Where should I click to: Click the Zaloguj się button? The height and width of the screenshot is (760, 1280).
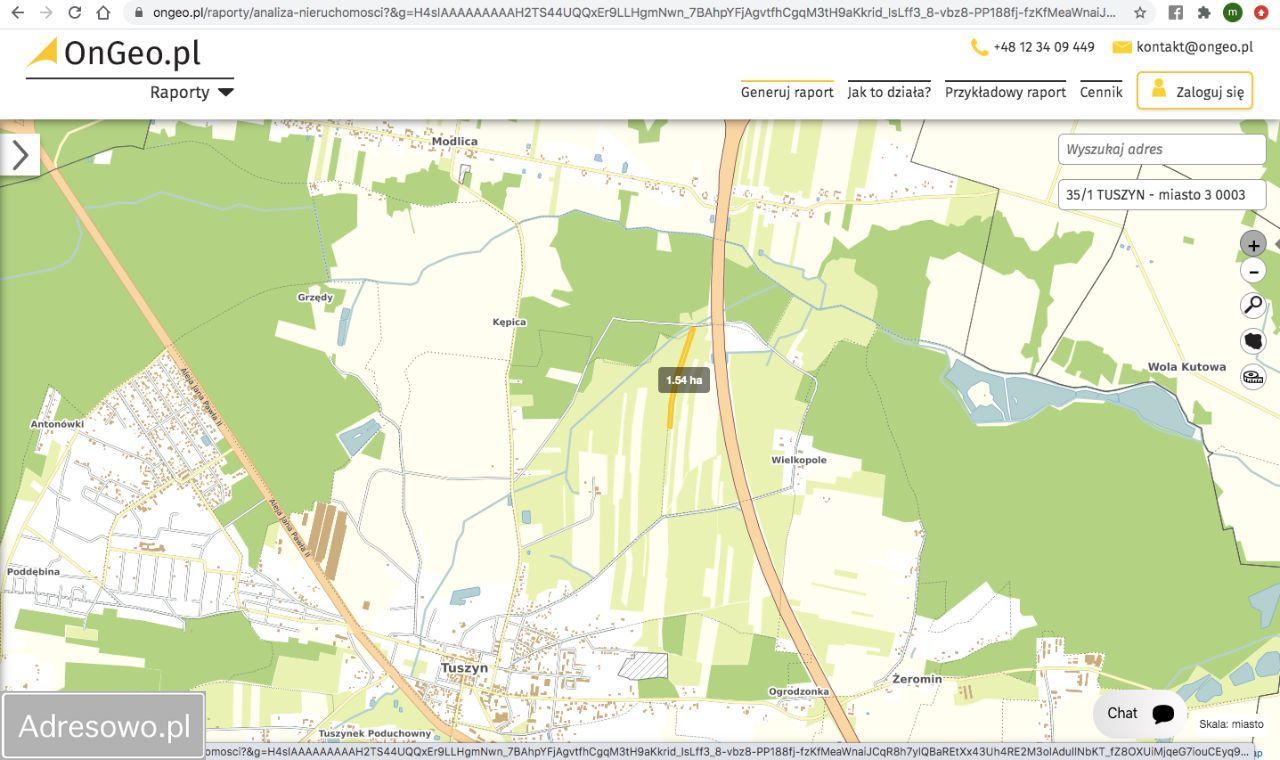[x=1195, y=91]
